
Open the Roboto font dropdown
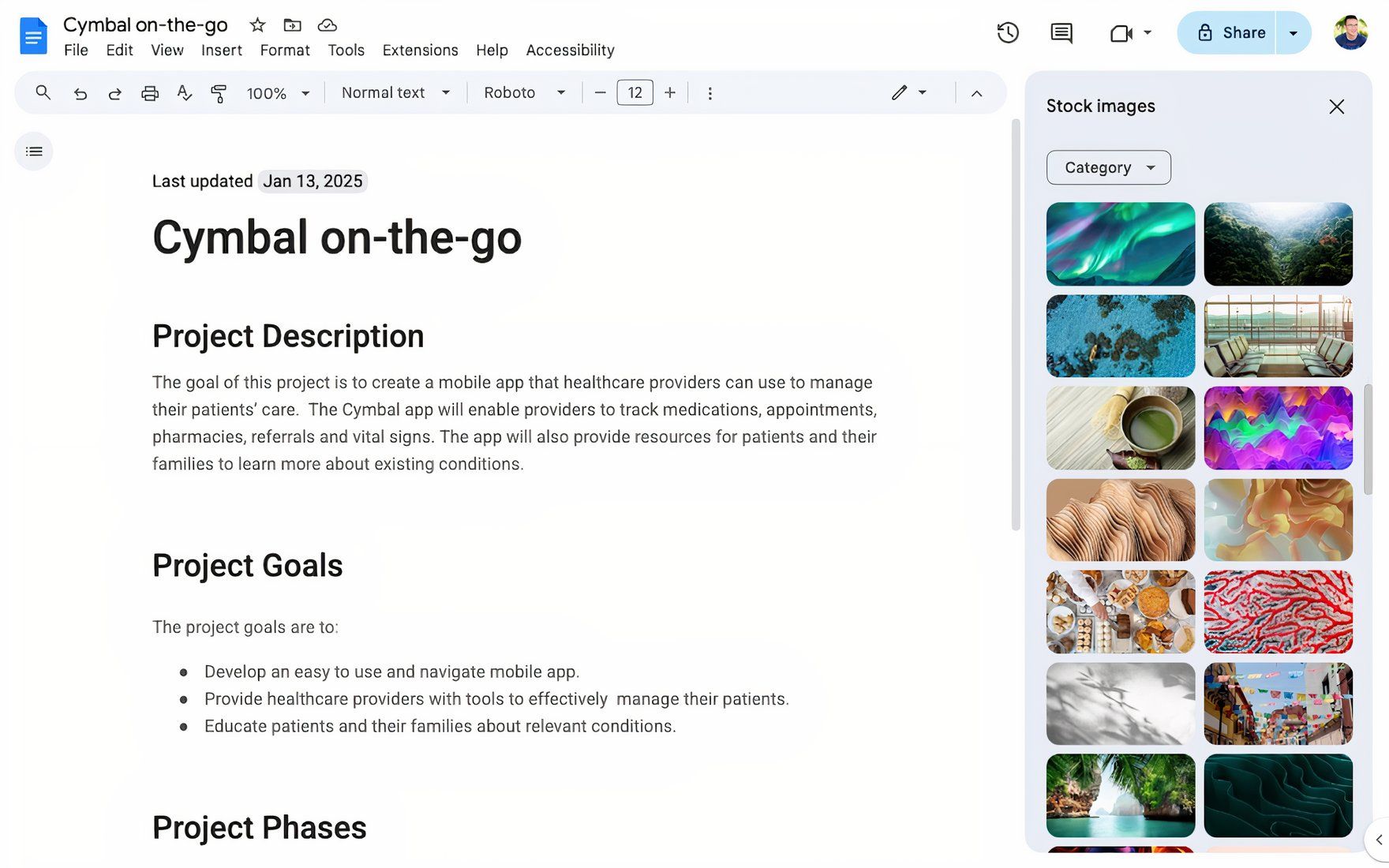524,93
